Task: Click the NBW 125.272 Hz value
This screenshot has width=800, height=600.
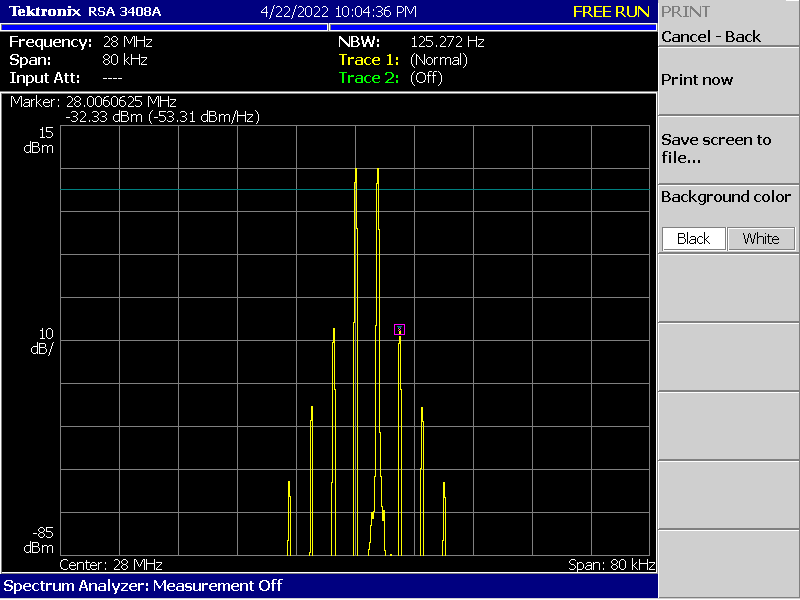Action: pos(447,42)
